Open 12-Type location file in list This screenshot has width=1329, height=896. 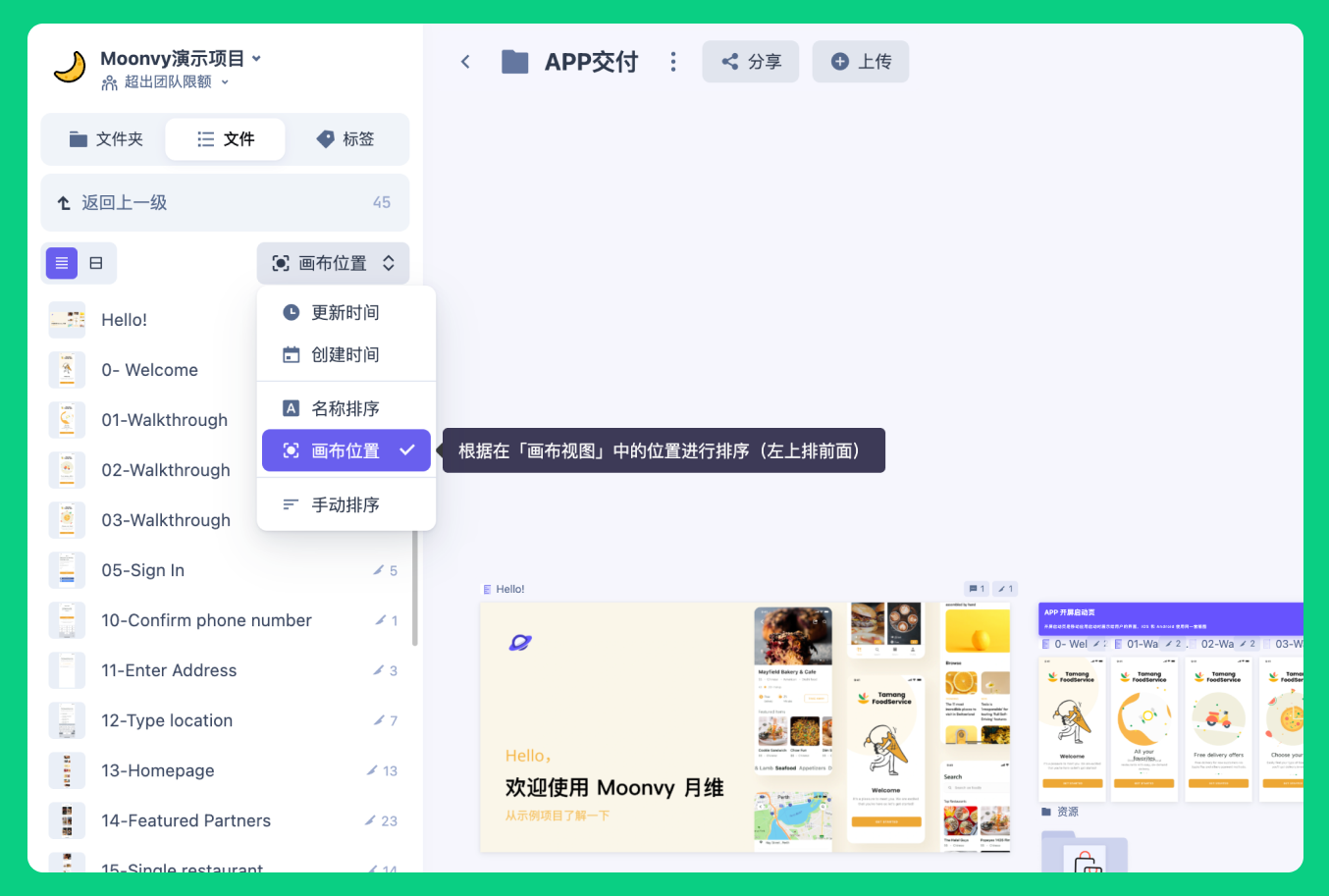click(x=167, y=720)
